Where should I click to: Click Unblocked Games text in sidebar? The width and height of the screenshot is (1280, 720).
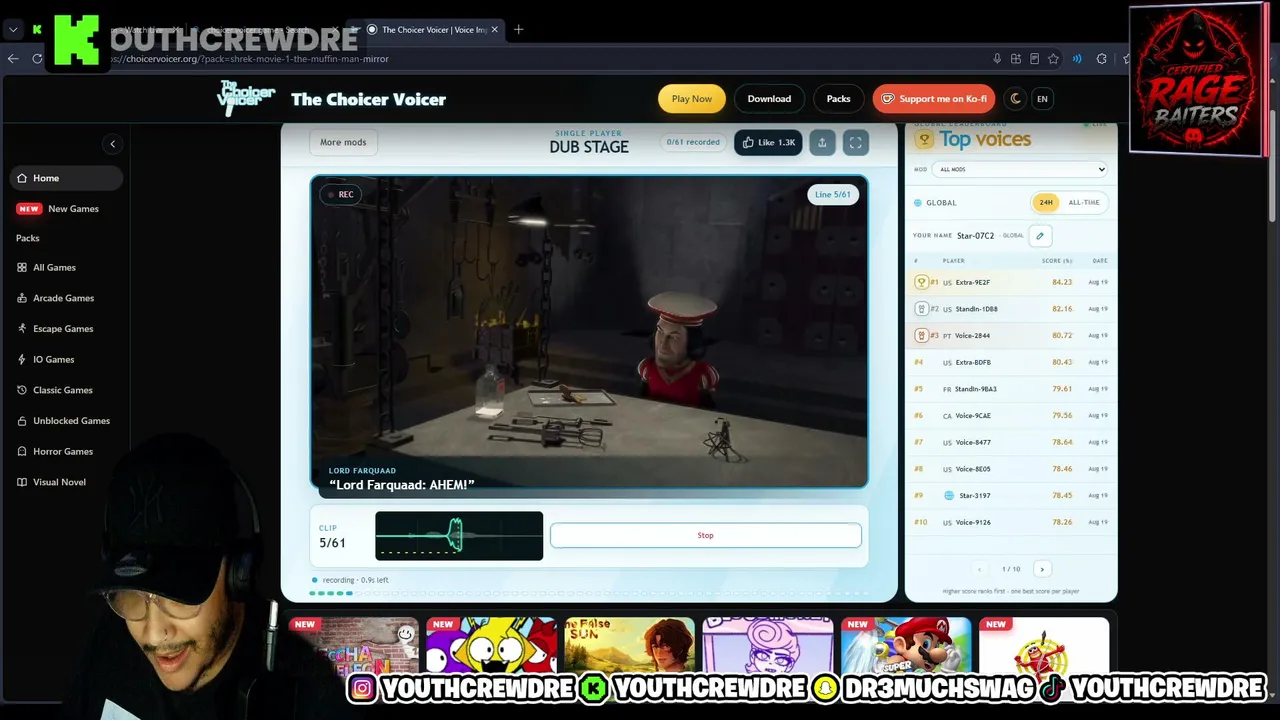[71, 421]
